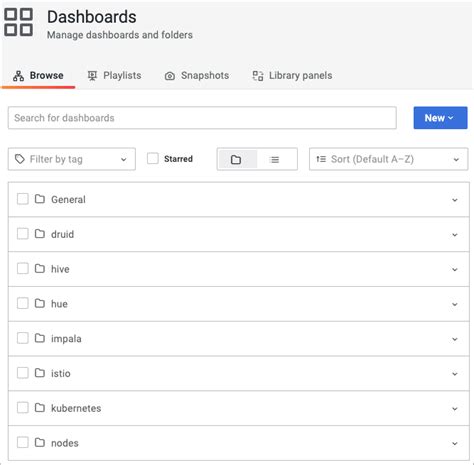474x465 pixels.
Task: Open the Filter by tag dropdown
Action: (72, 159)
